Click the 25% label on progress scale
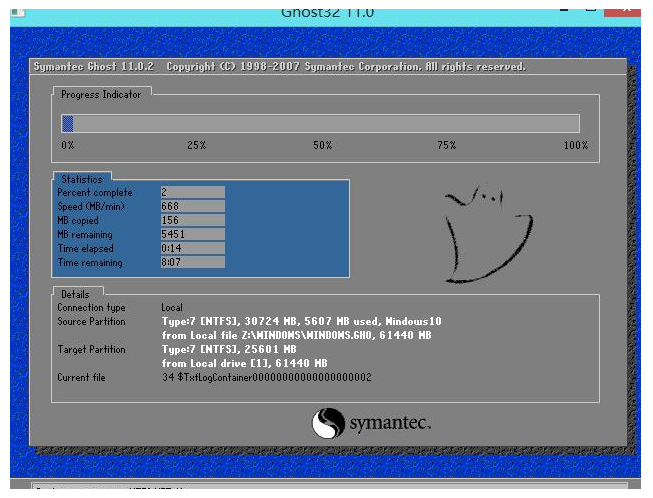Viewport: 653px width, 498px height. point(196,146)
